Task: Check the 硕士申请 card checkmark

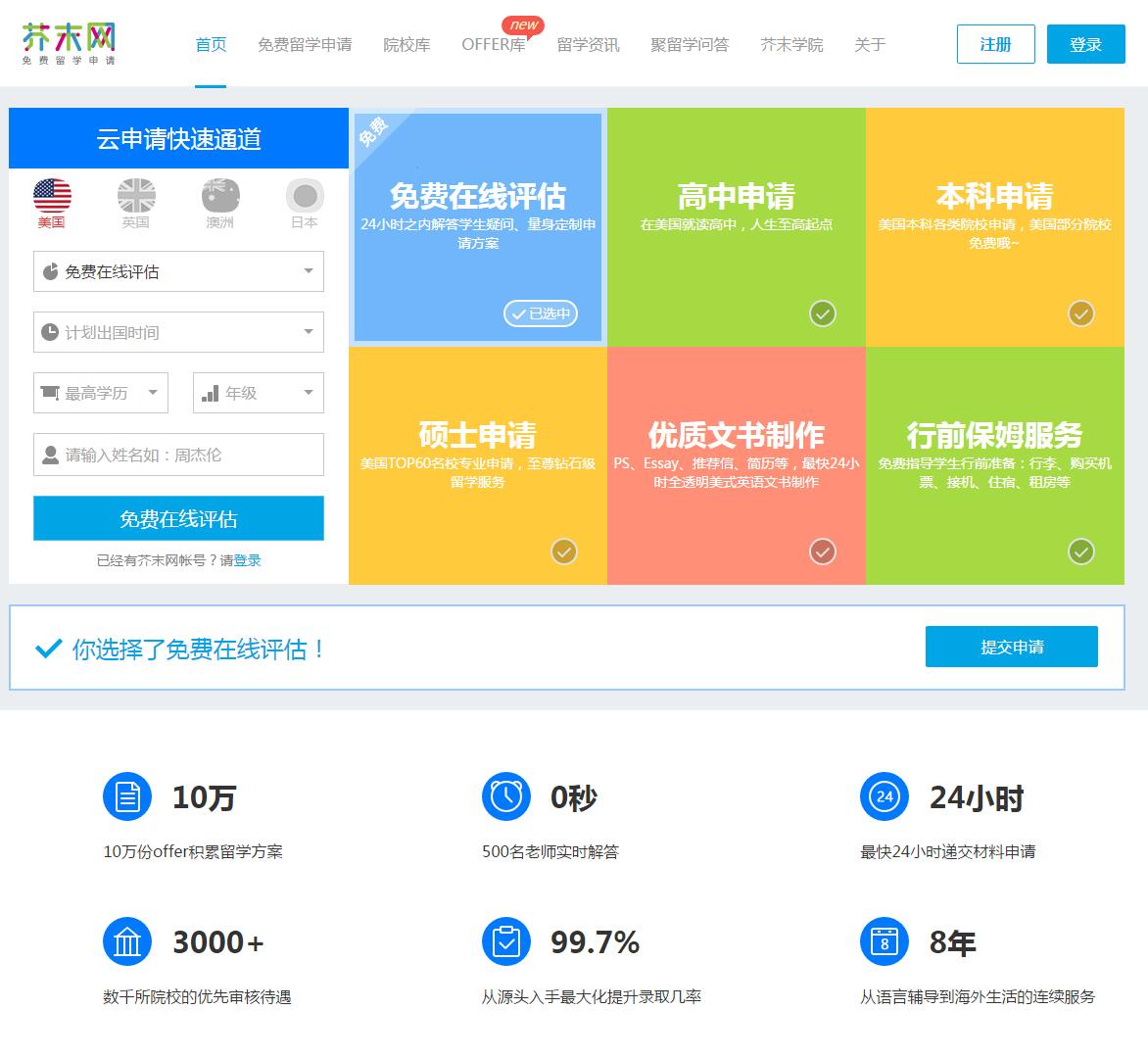Action: [564, 552]
